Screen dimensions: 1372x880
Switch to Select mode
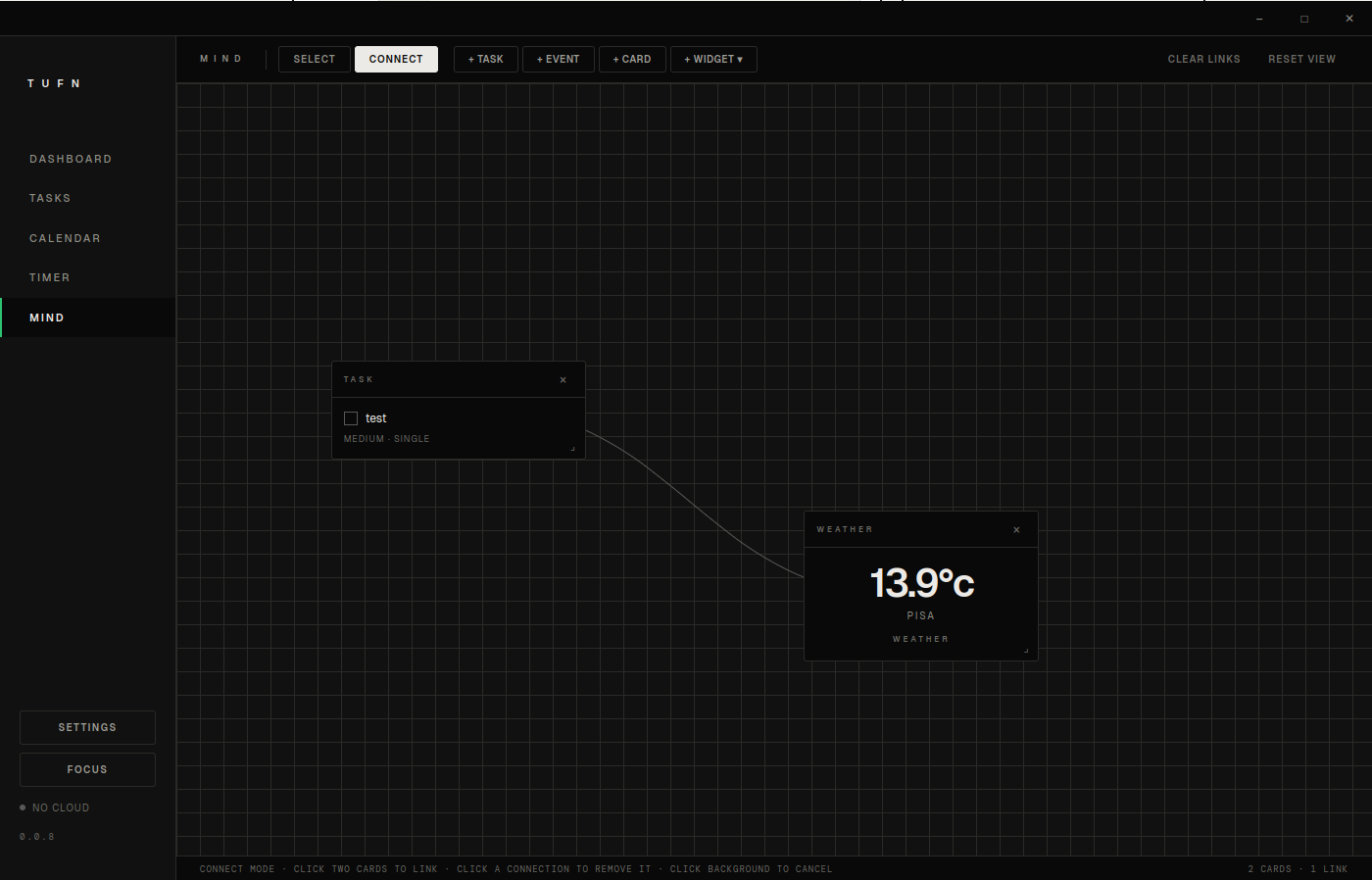click(314, 59)
